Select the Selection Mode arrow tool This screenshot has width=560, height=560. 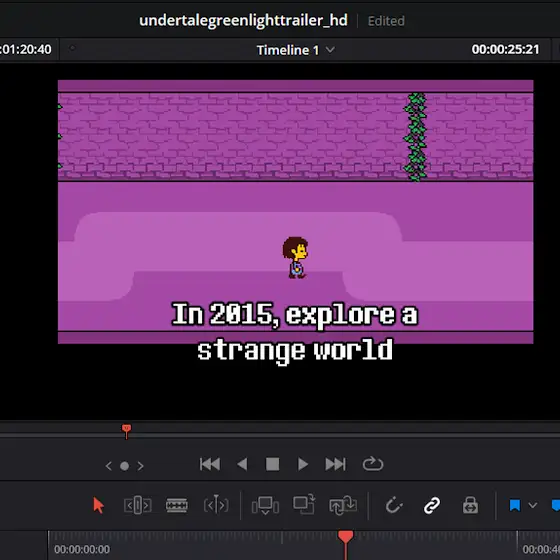coord(99,506)
